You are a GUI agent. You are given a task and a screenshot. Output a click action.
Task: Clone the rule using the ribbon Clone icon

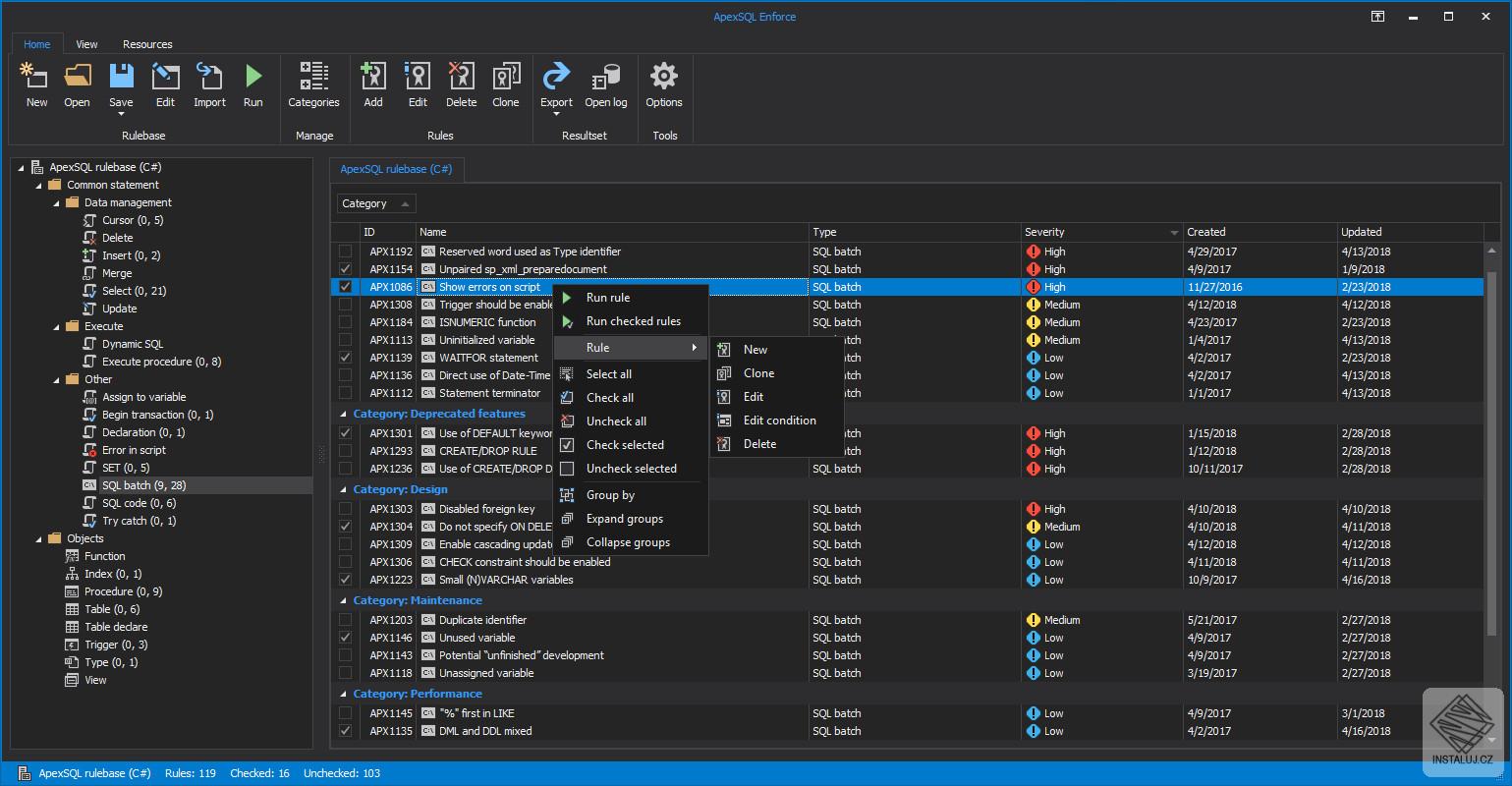click(506, 84)
